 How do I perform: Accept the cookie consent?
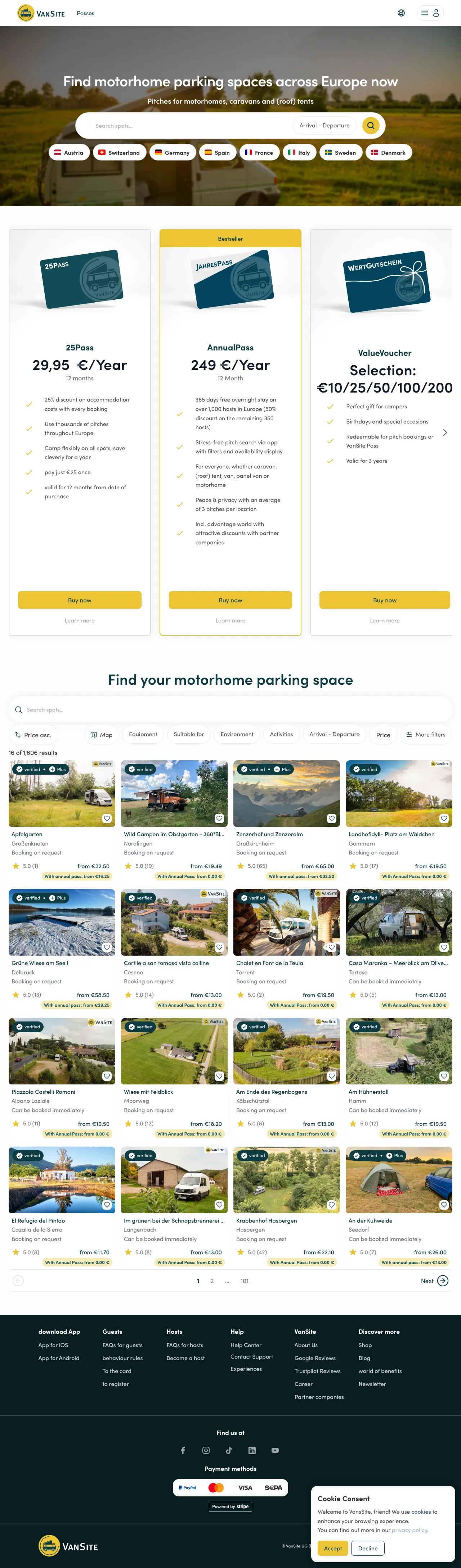pos(332,1548)
